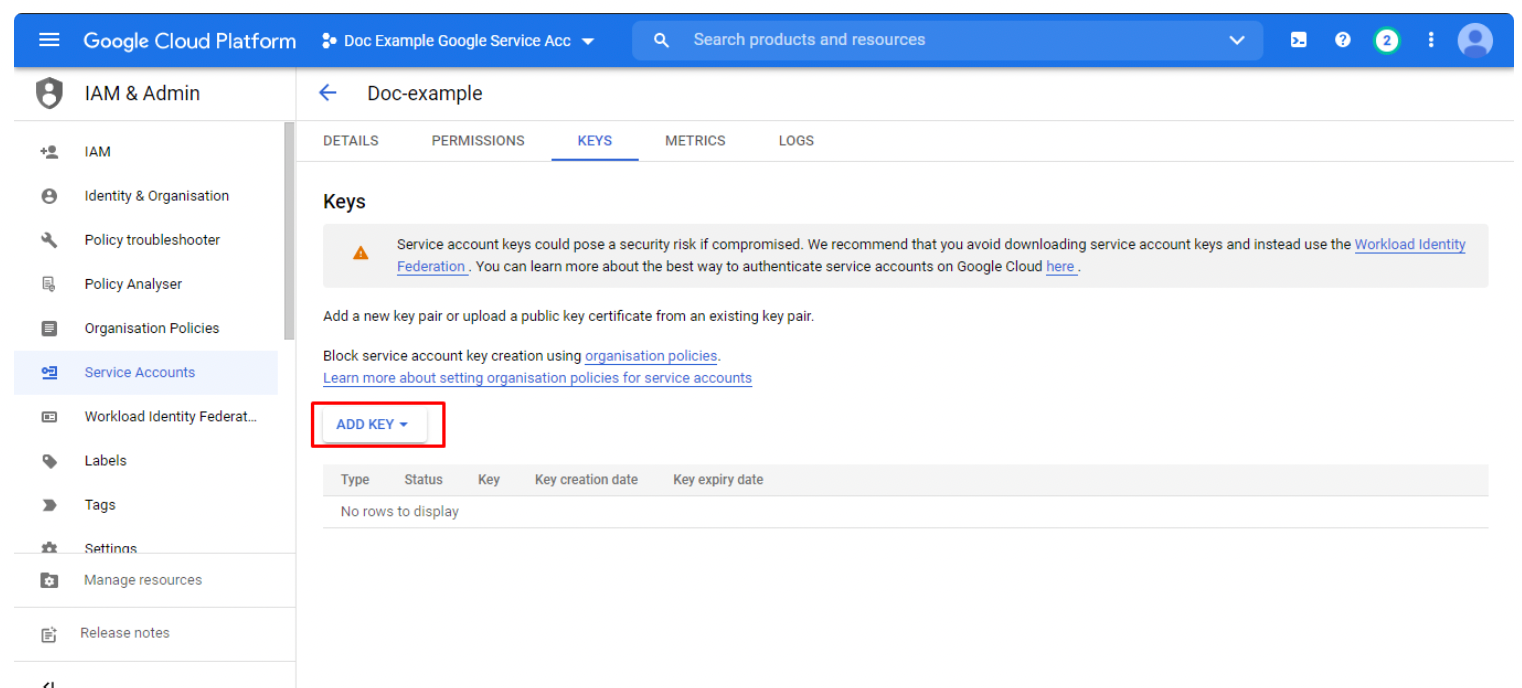The width and height of the screenshot is (1522, 688).
Task: Click the Keys section heading
Action: [x=345, y=202]
